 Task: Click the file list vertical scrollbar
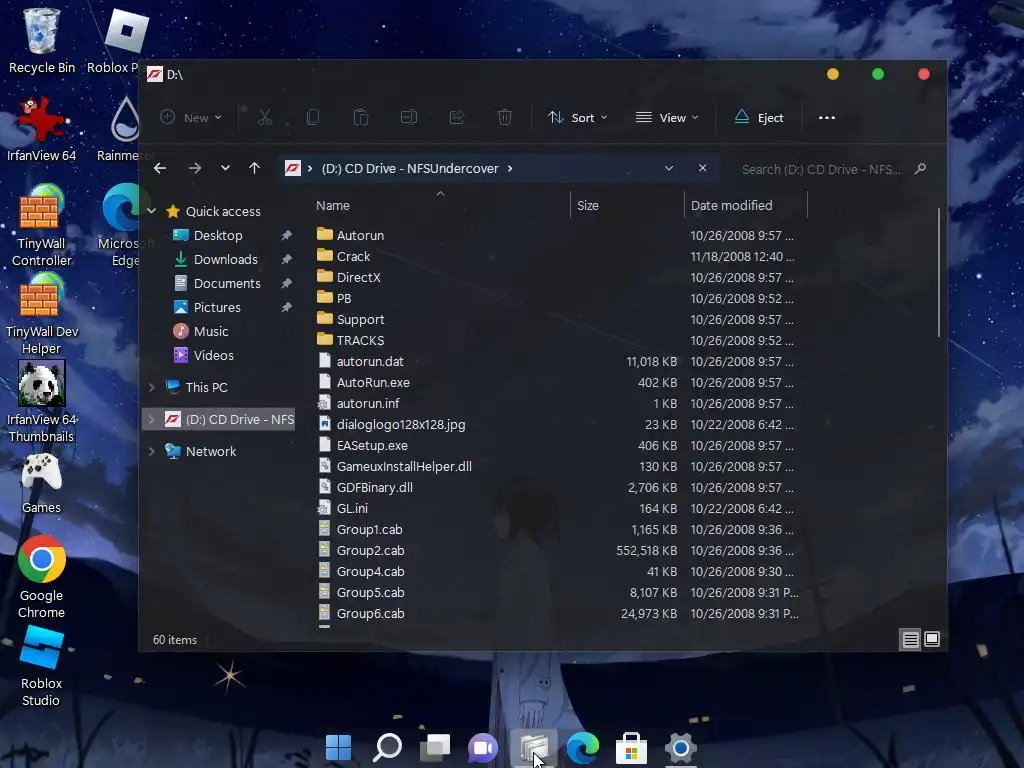pos(938,273)
